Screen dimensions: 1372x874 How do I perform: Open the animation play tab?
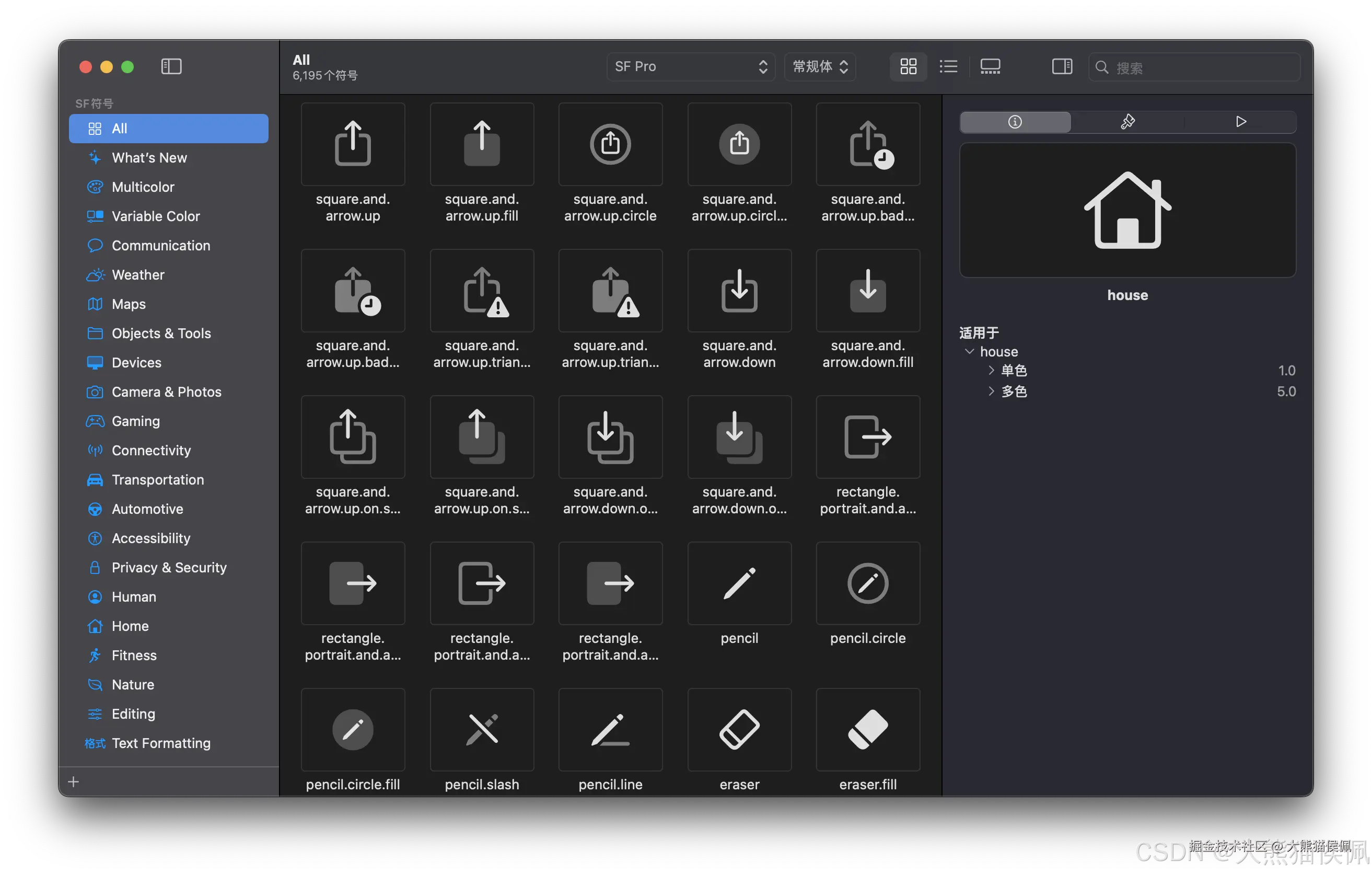pos(1240,122)
